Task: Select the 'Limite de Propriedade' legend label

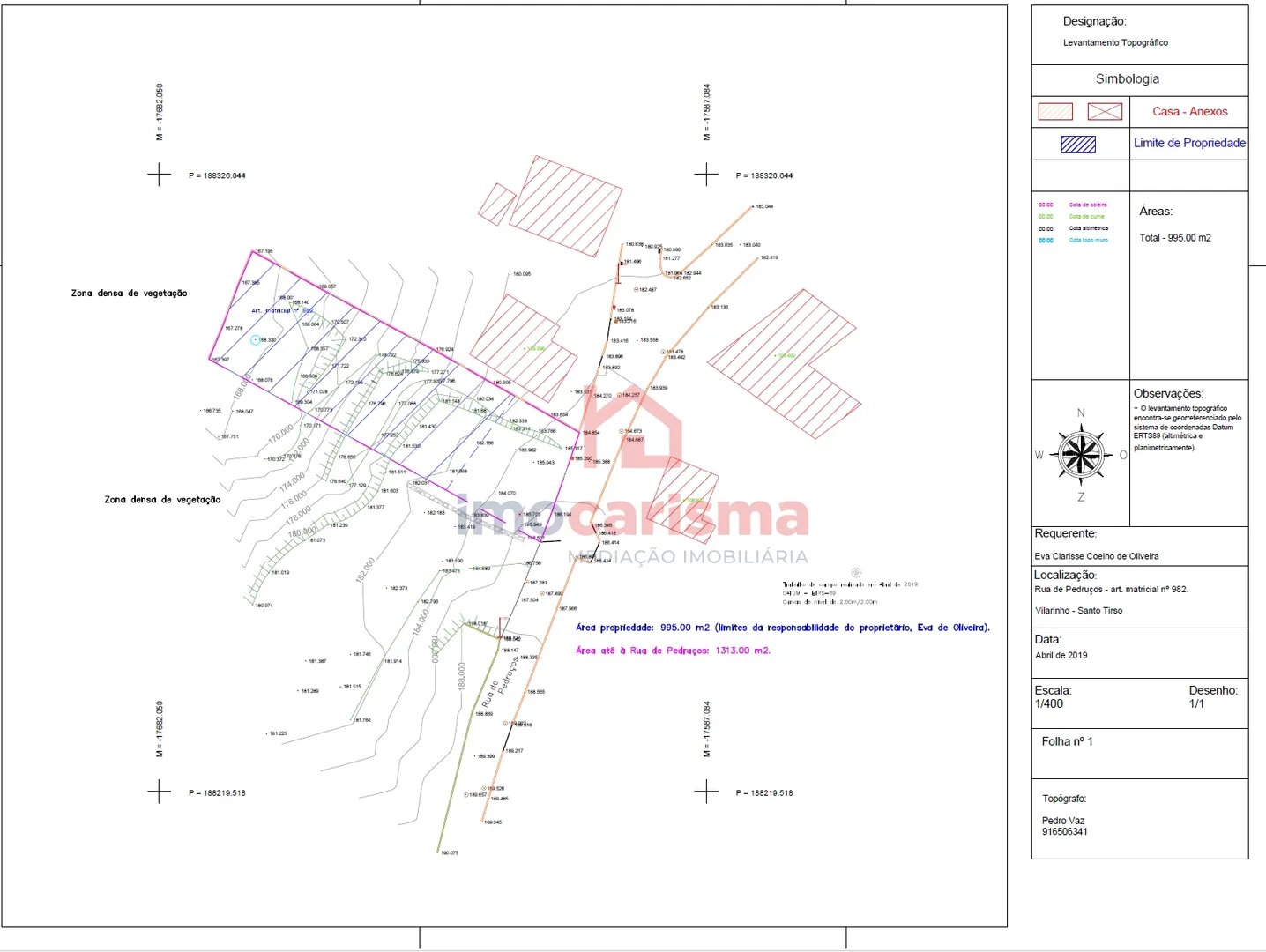Action: (1189, 143)
